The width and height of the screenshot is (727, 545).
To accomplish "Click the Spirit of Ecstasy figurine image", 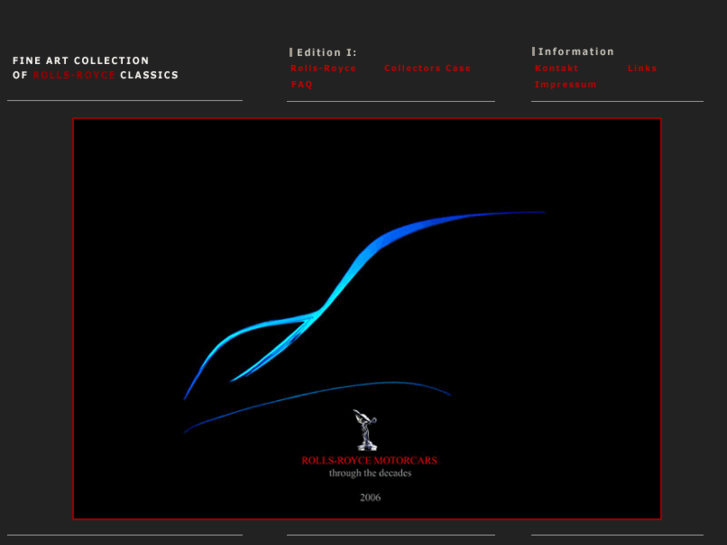I will (x=366, y=430).
